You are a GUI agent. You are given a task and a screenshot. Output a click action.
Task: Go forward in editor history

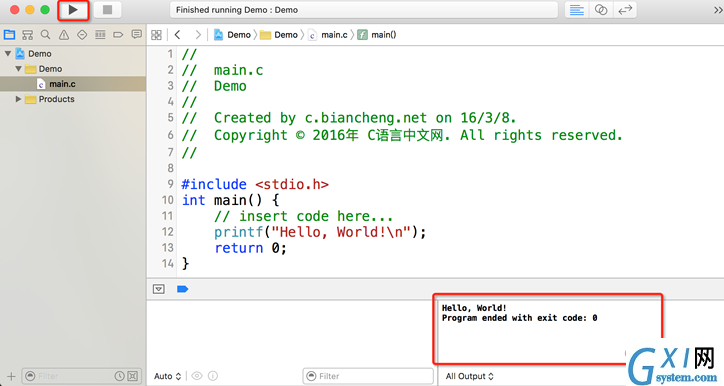pos(198,35)
